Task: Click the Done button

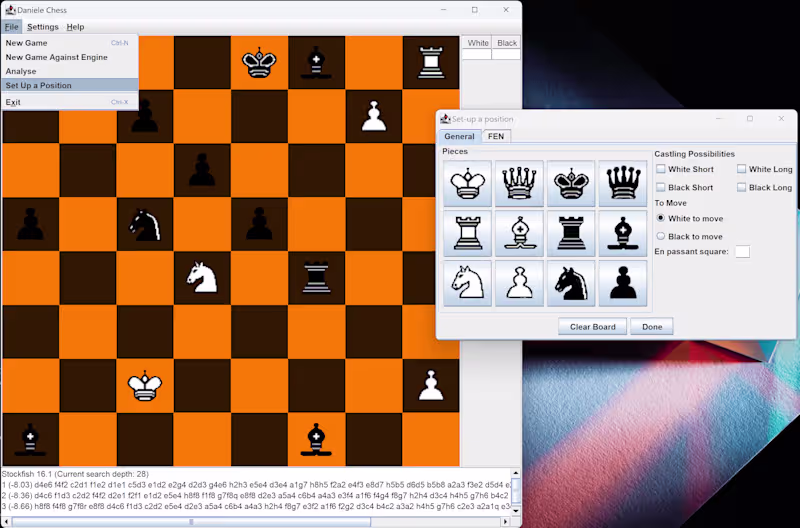Action: click(652, 326)
